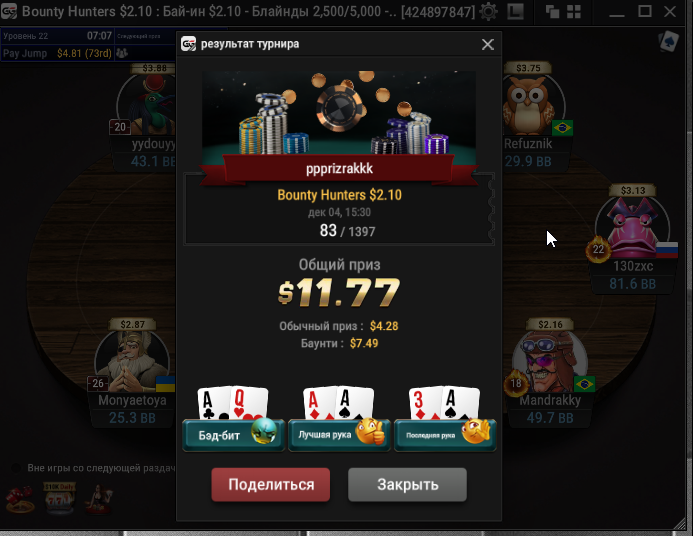Screen dimensions: 693x536
Task: Share result with Поделиться button
Action: [271, 485]
